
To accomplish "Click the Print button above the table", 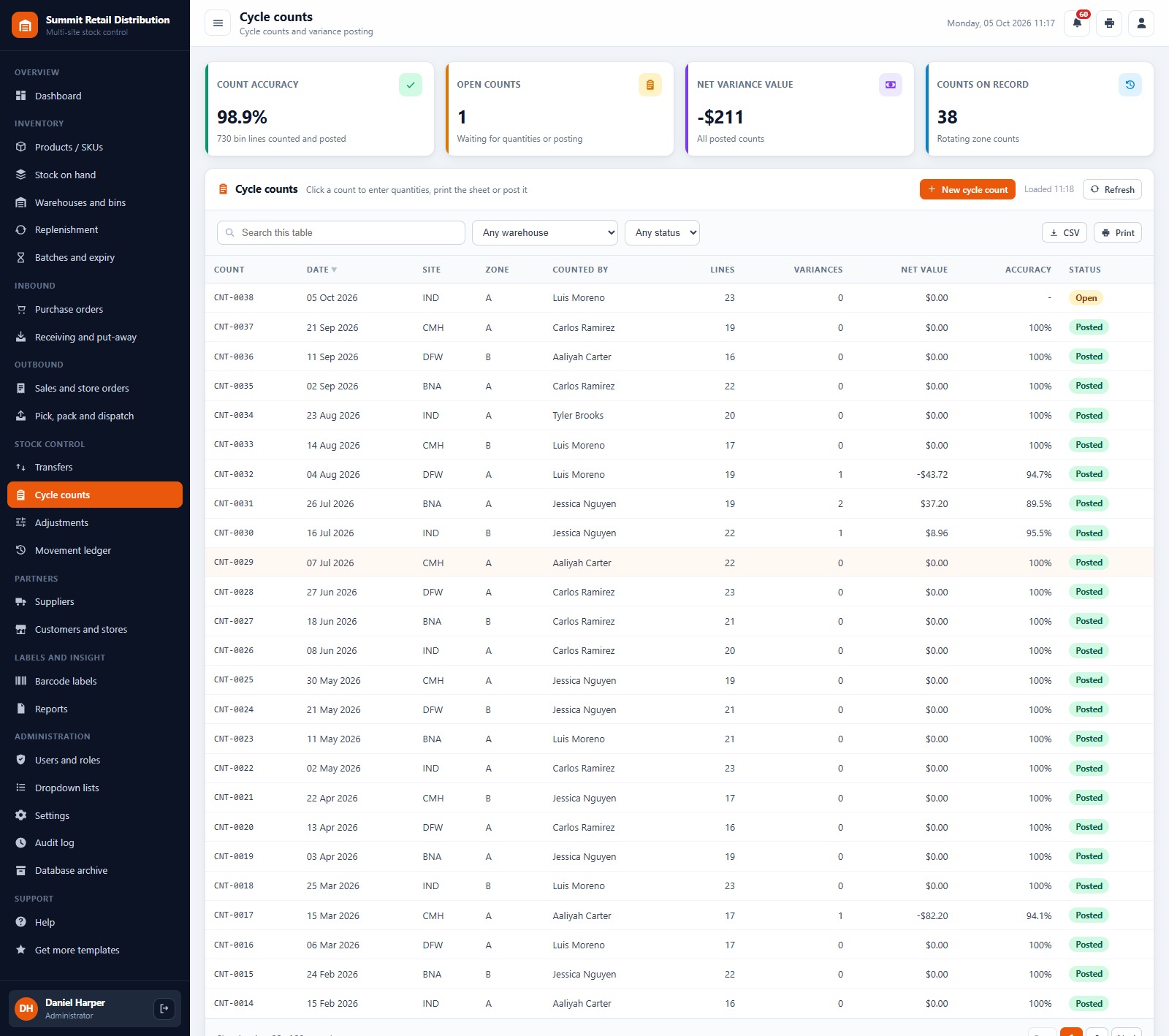I will 1118,232.
